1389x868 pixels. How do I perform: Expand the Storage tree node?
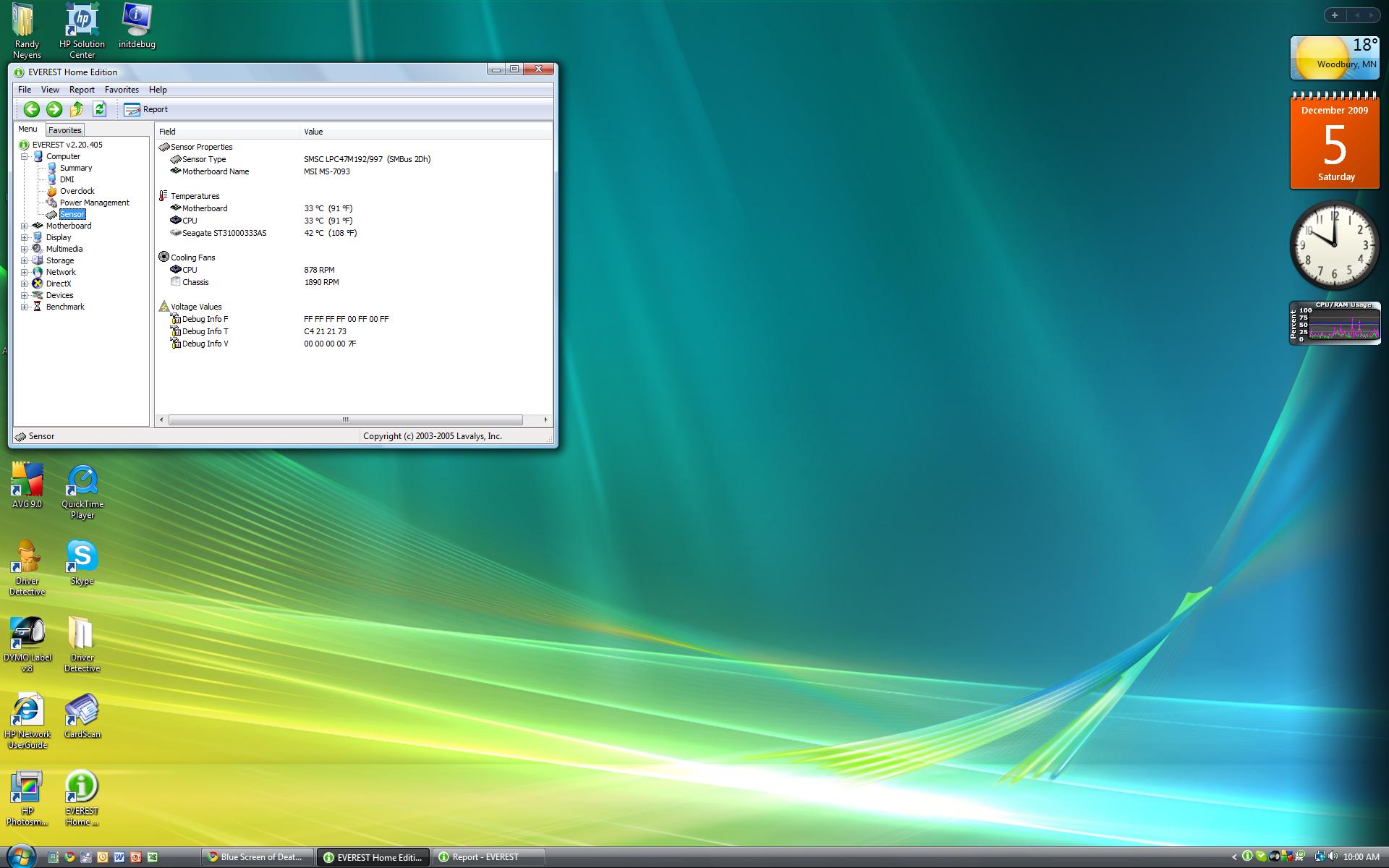24,260
